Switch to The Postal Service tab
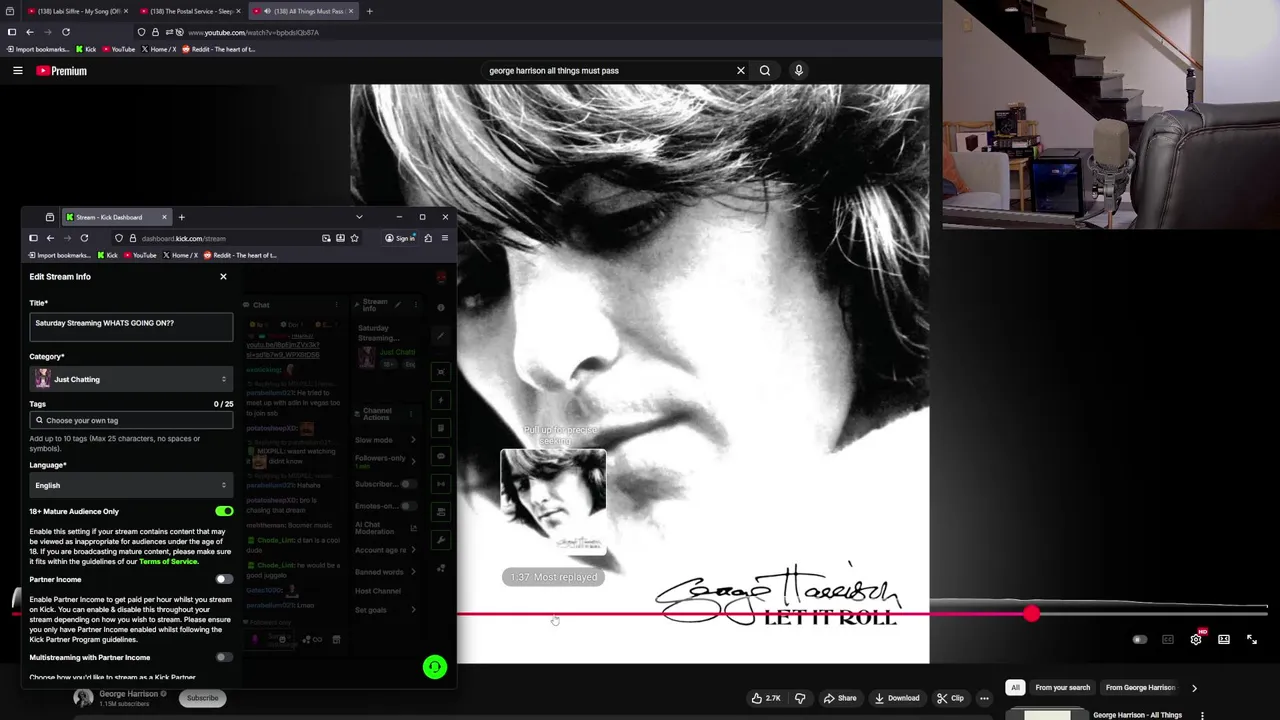Image resolution: width=1280 pixels, height=720 pixels. 190,11
